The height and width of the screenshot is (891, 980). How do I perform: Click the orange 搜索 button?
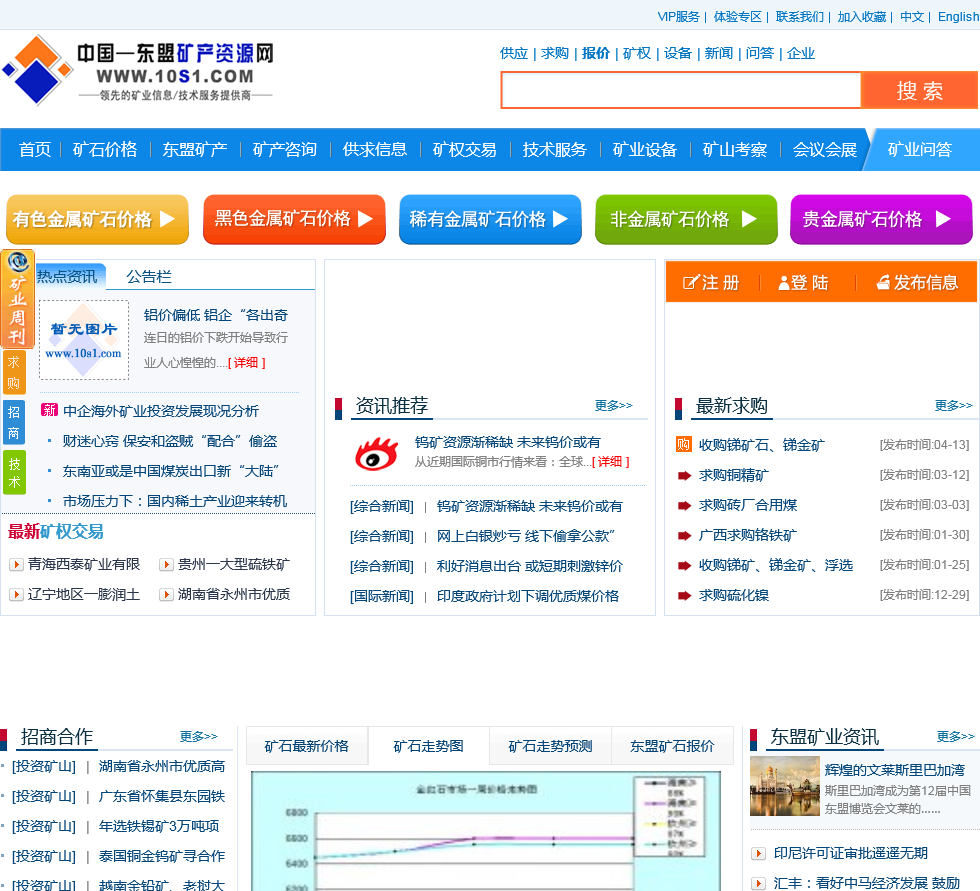click(919, 90)
